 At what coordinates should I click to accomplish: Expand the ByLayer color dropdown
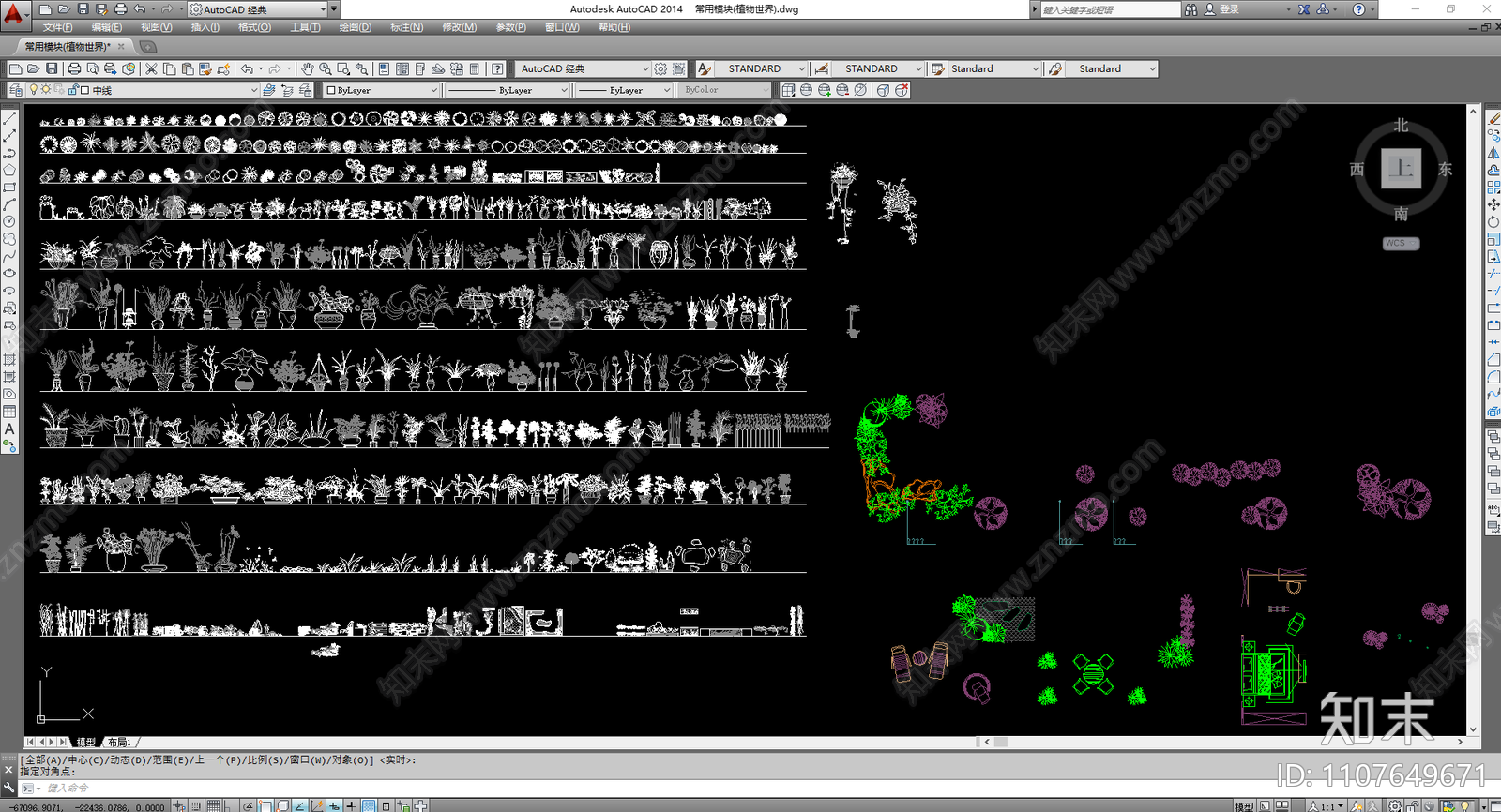[433, 90]
